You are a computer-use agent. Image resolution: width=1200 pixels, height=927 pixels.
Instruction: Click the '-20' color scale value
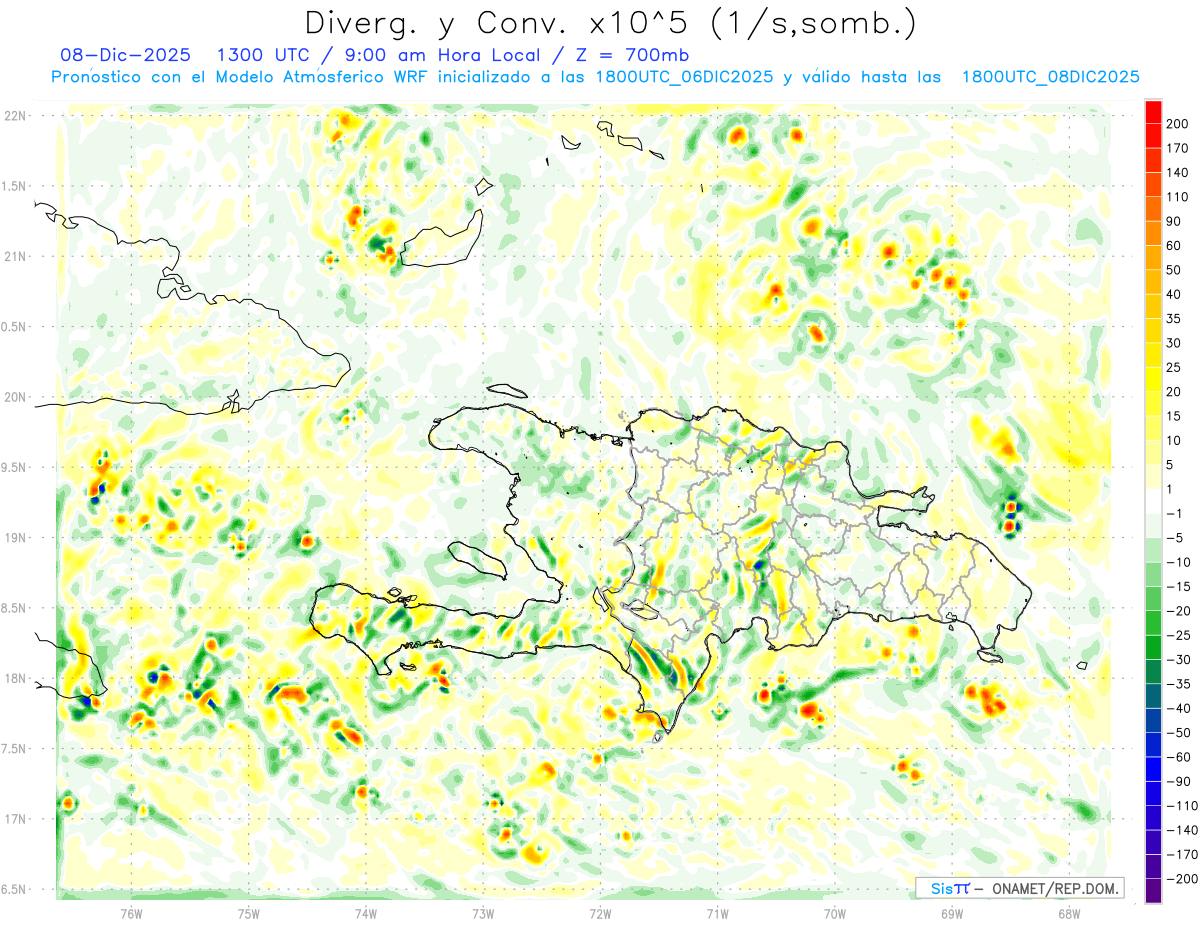[x=1179, y=611]
